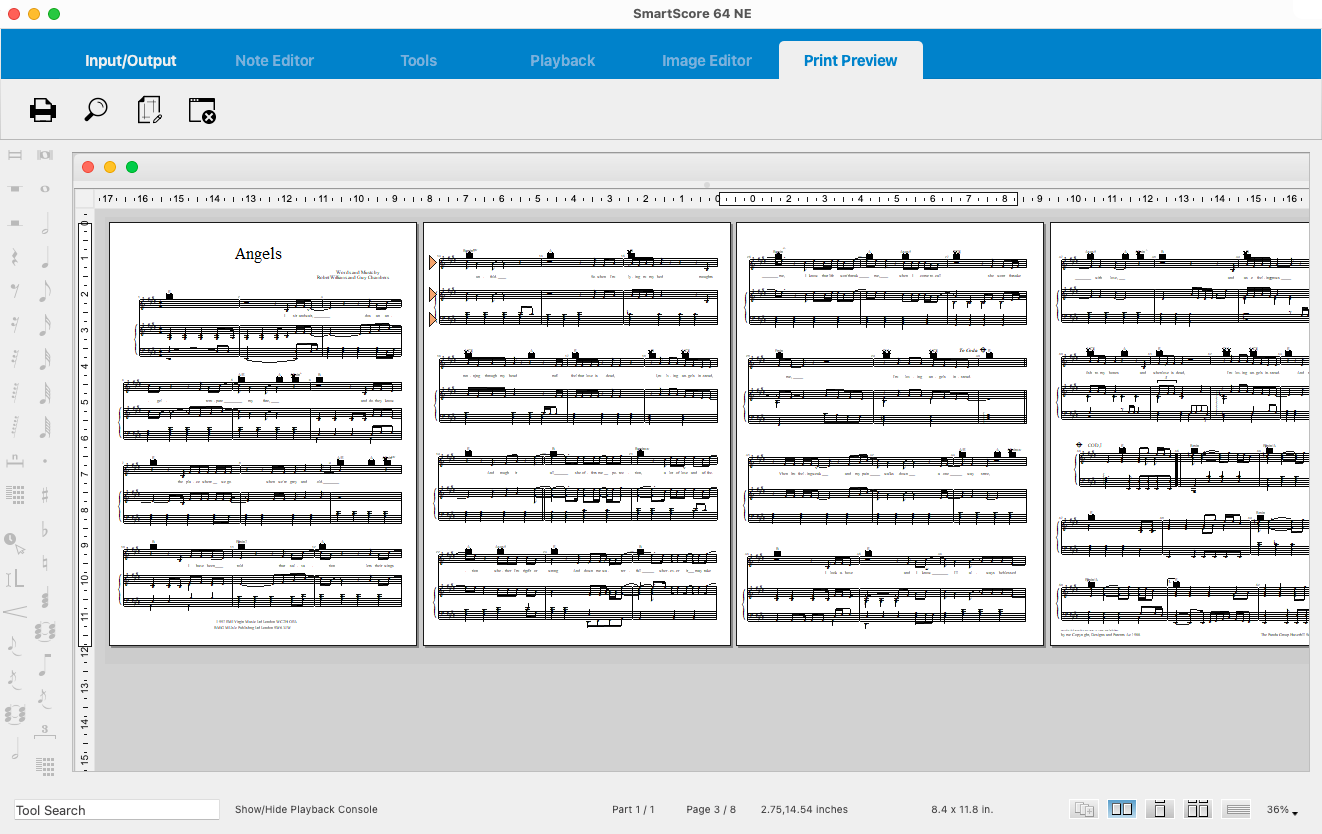This screenshot has height=834, width=1322.
Task: Click the topmost orange staff marker
Action: coord(433,263)
